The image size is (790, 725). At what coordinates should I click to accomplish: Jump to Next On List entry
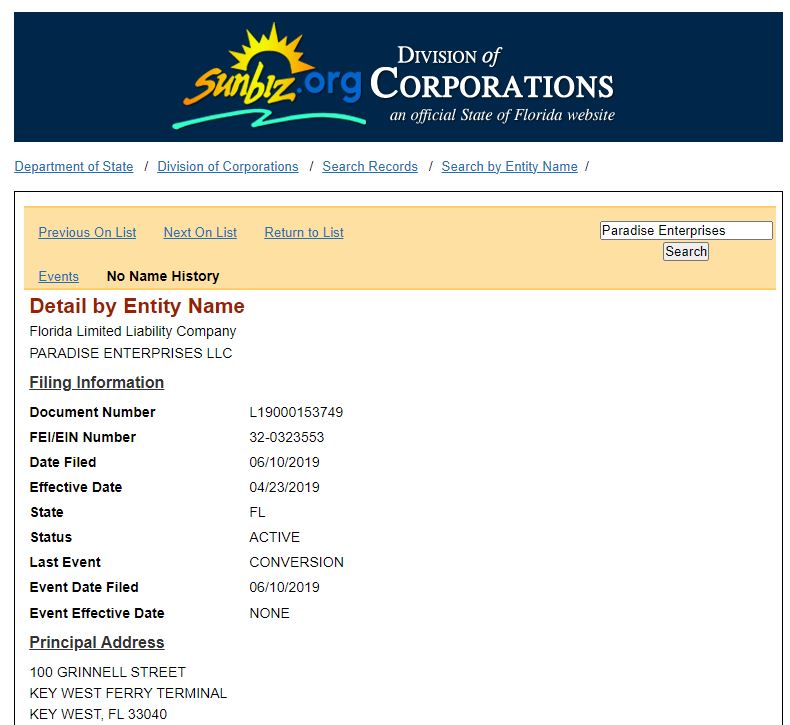click(200, 232)
